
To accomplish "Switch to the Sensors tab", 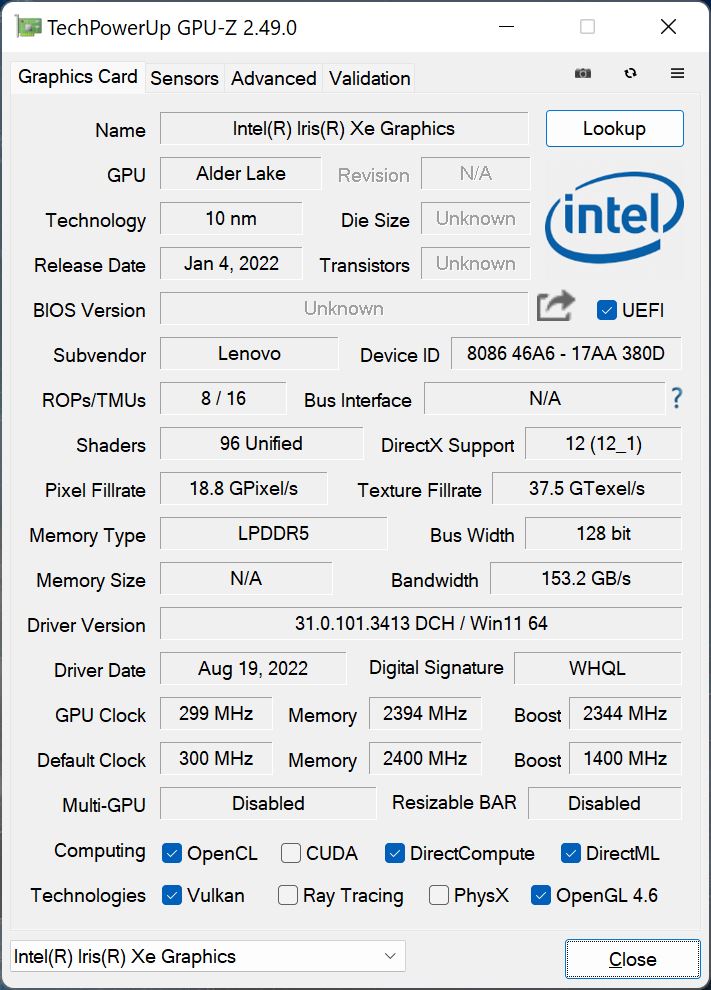I will tap(184, 78).
